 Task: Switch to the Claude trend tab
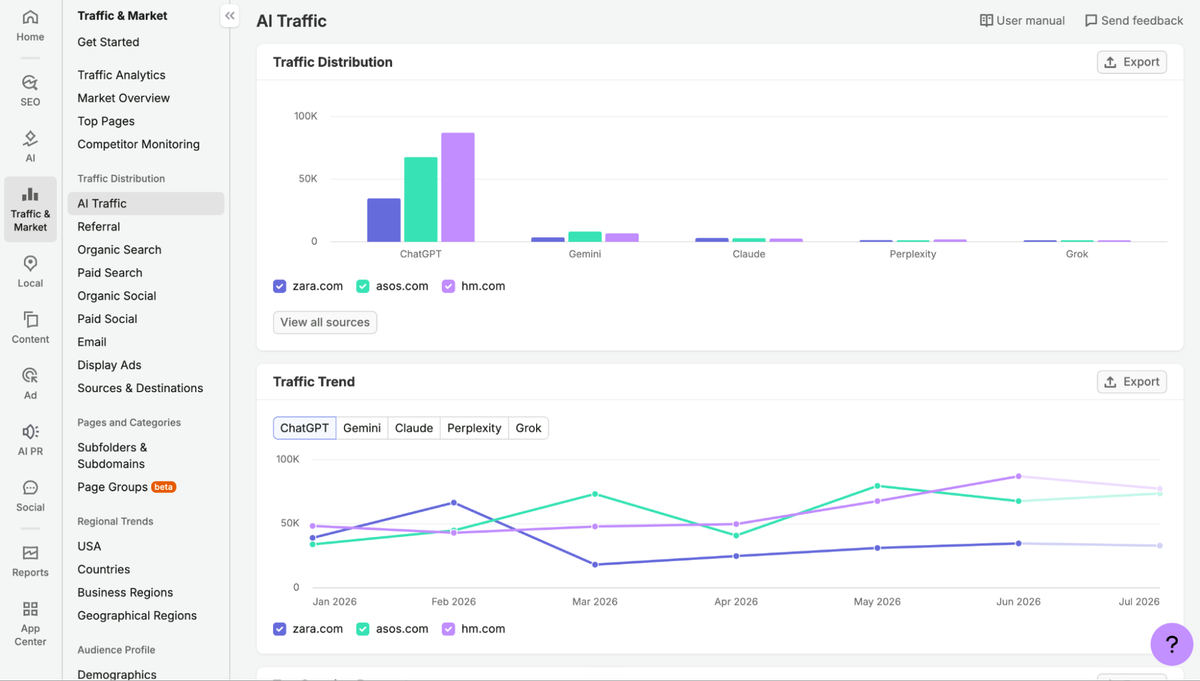(x=414, y=428)
